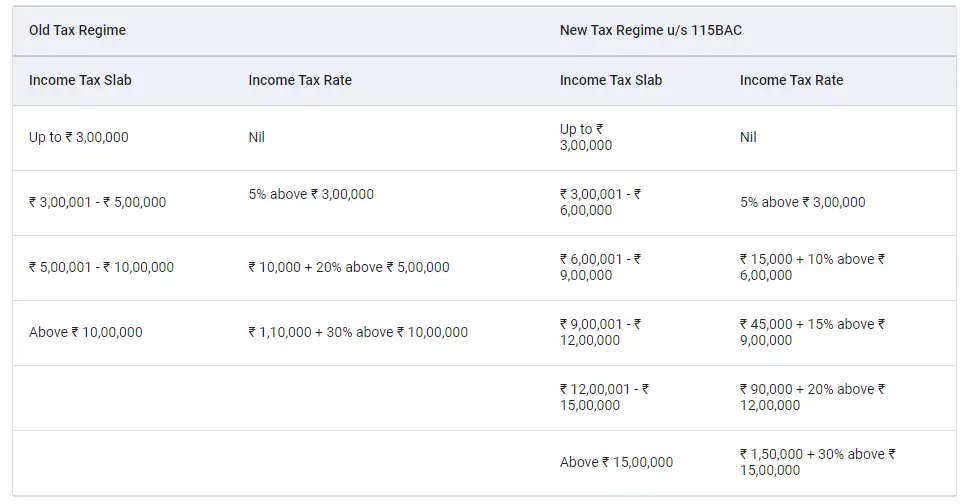Click the Old Tax Regime header

[77, 30]
